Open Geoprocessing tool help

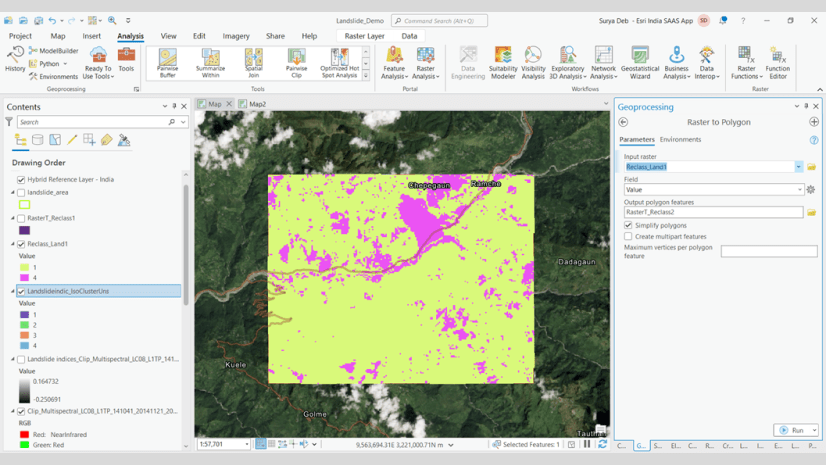(x=814, y=140)
